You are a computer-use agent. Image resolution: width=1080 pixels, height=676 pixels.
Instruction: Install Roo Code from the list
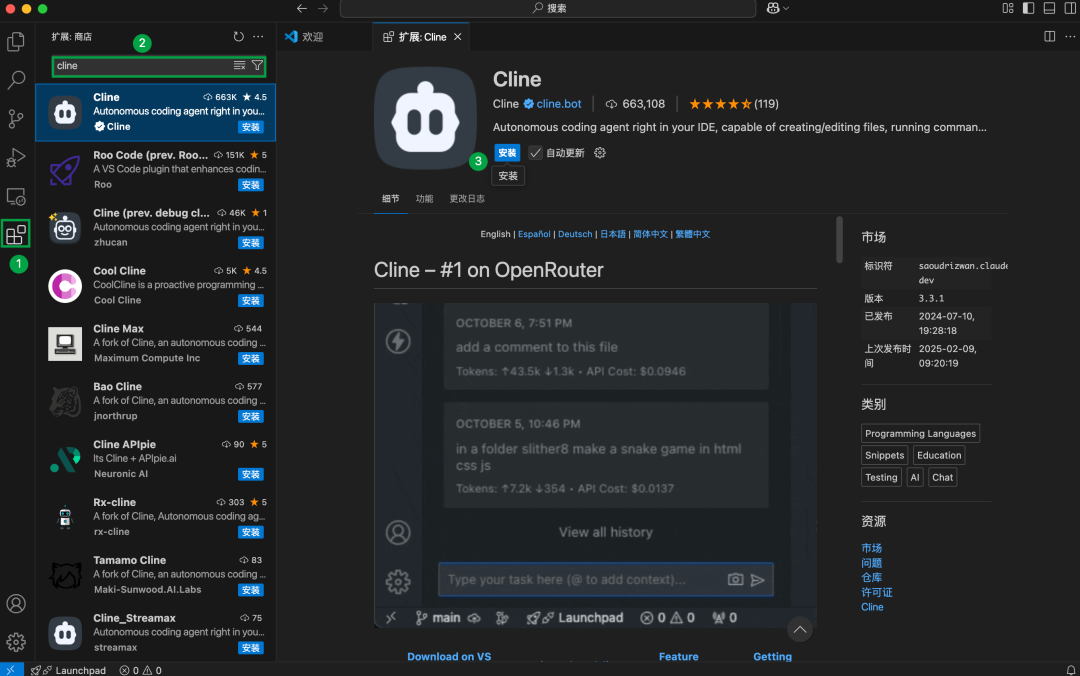[251, 185]
